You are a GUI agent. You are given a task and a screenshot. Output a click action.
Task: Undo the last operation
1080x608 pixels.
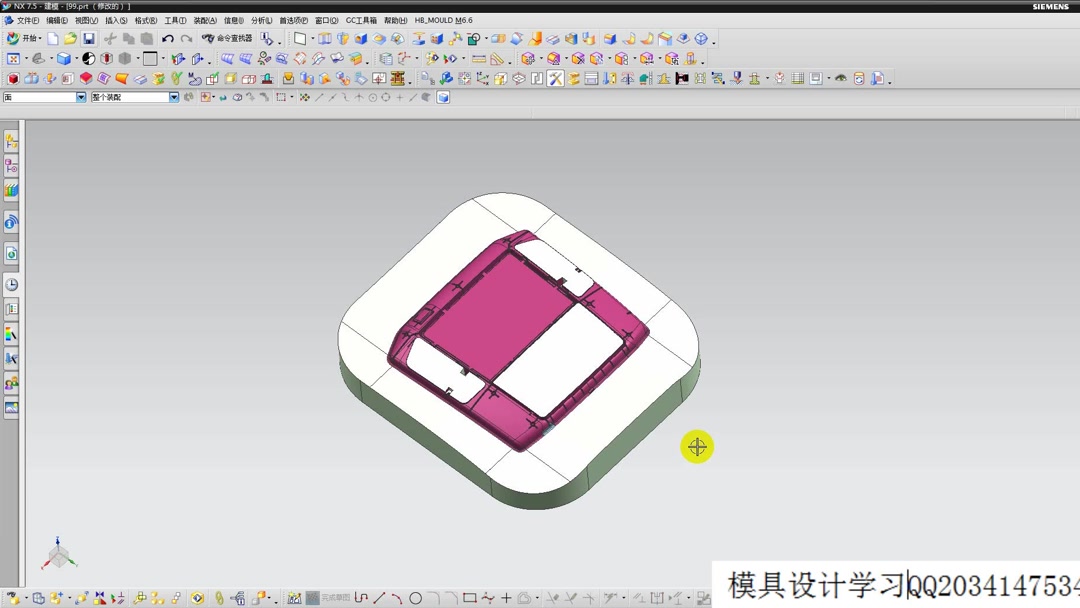pyautogui.click(x=167, y=38)
